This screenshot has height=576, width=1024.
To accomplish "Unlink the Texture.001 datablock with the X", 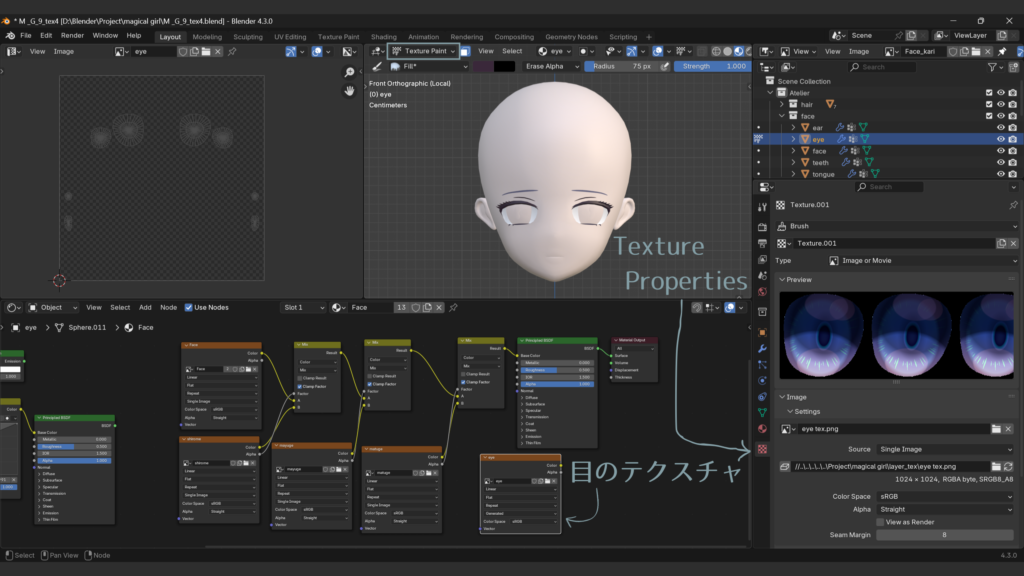I will pyautogui.click(x=1014, y=243).
